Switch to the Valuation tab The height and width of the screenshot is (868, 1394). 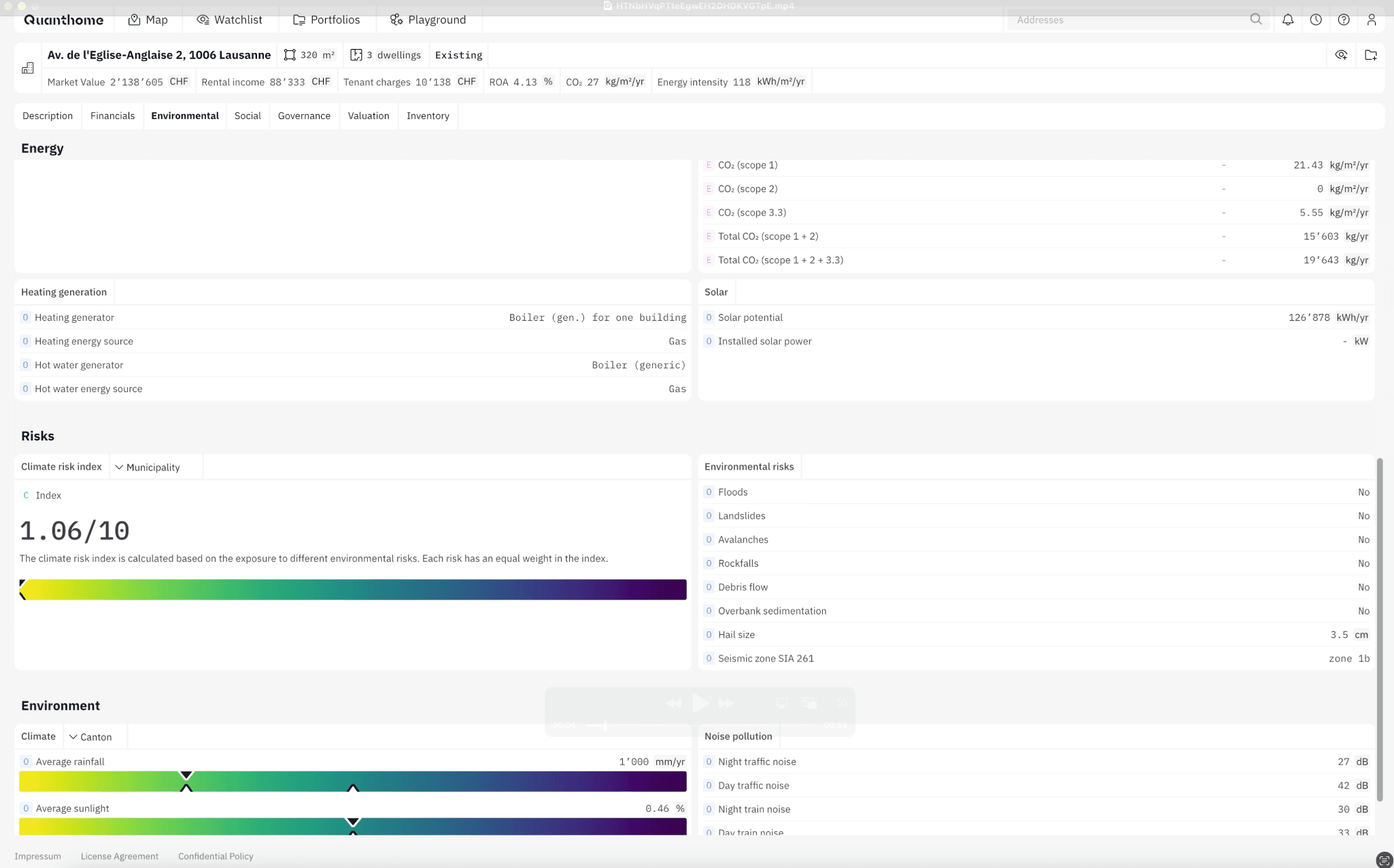[369, 116]
